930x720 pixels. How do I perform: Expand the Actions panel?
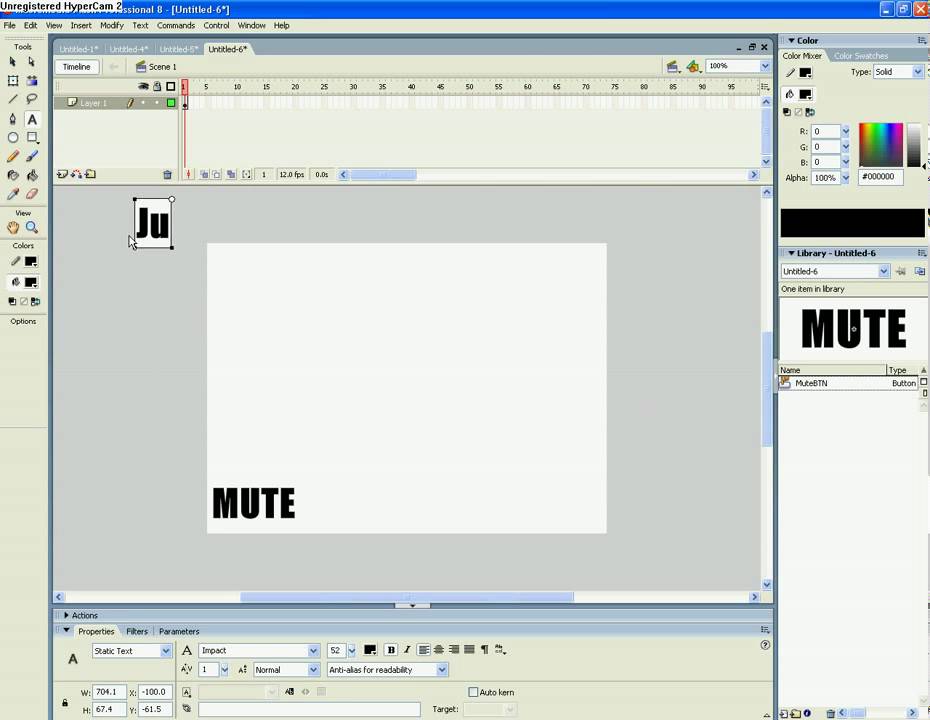click(66, 616)
